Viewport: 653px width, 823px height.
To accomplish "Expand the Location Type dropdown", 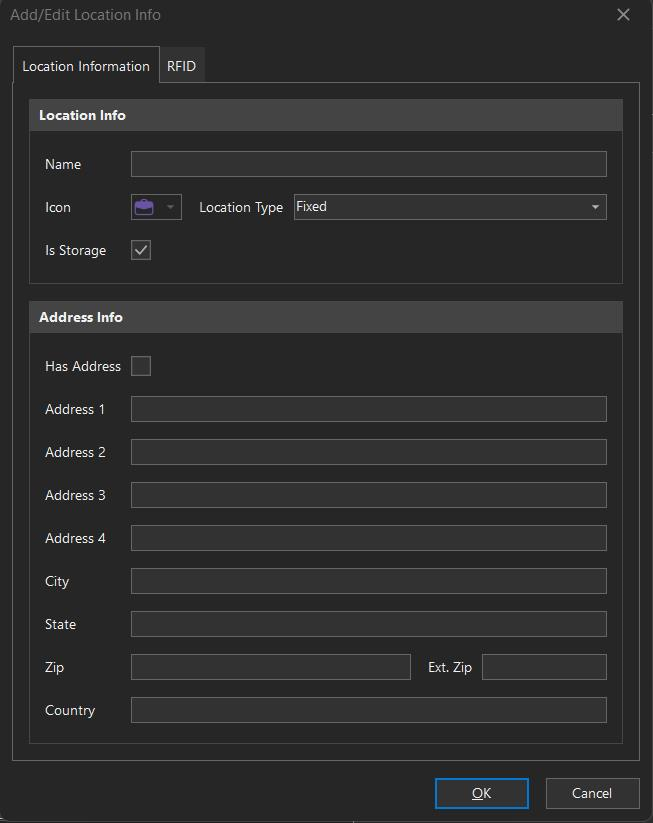I will pos(595,207).
